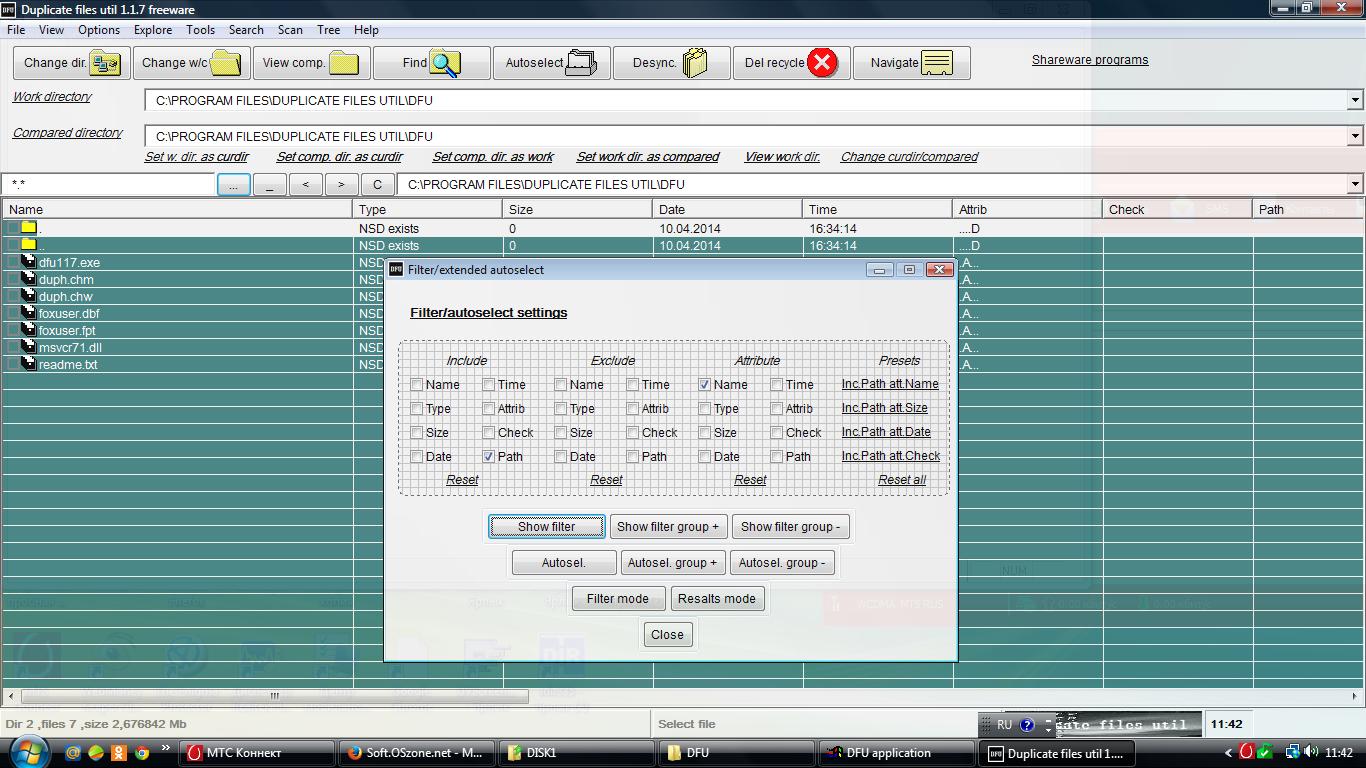This screenshot has height=768, width=1366.
Task: Enable the Exclude Size checkbox
Action: [x=561, y=433]
